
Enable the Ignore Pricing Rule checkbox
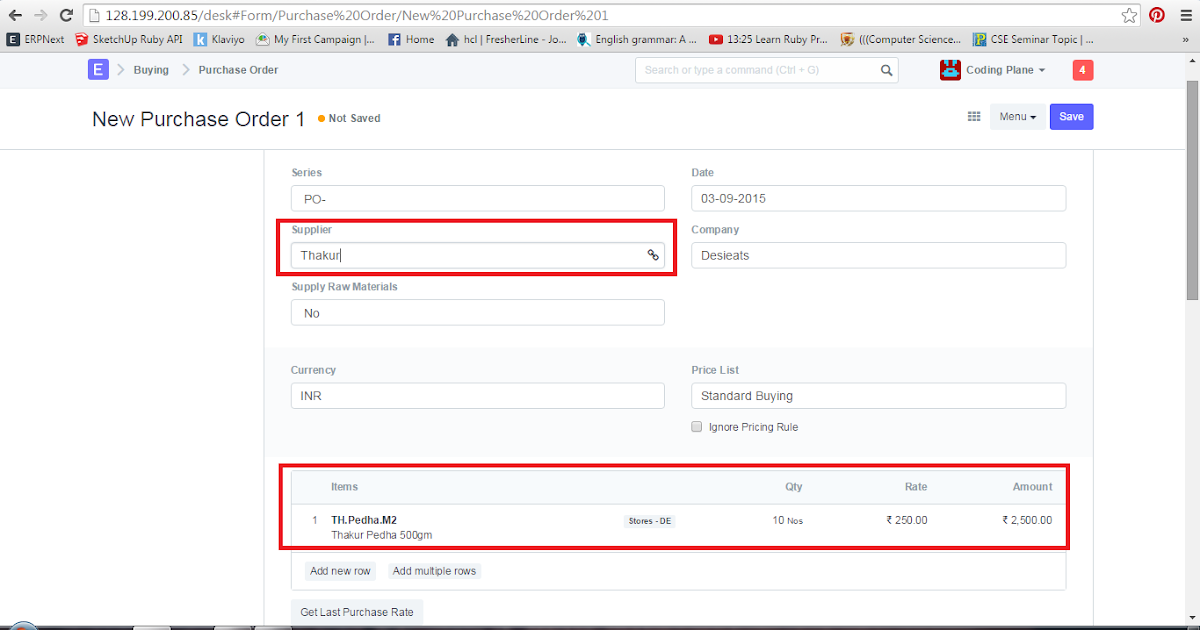tap(696, 426)
